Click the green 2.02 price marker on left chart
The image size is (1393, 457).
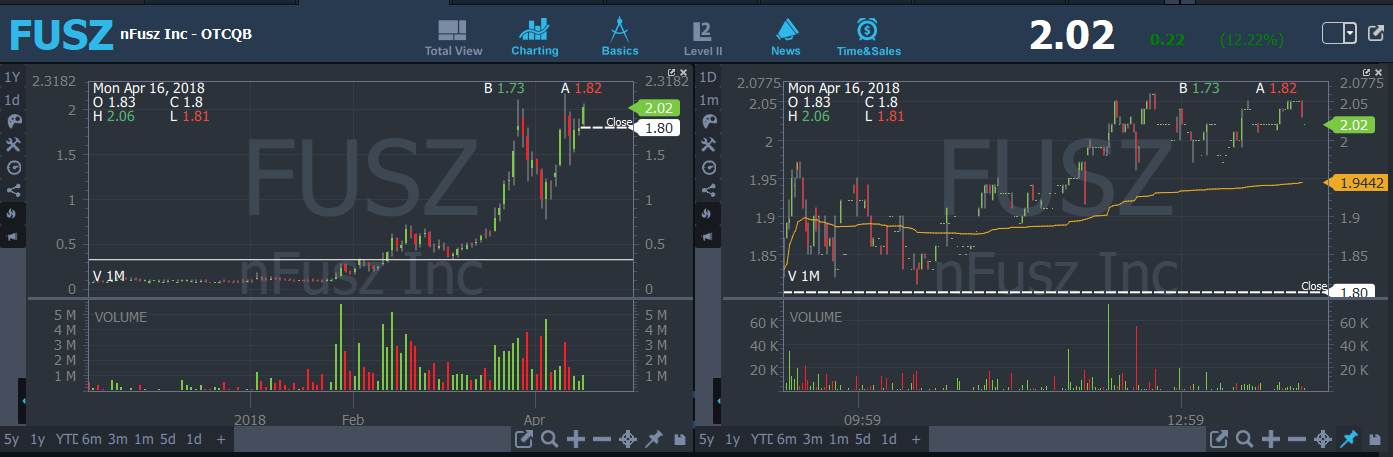[x=655, y=108]
